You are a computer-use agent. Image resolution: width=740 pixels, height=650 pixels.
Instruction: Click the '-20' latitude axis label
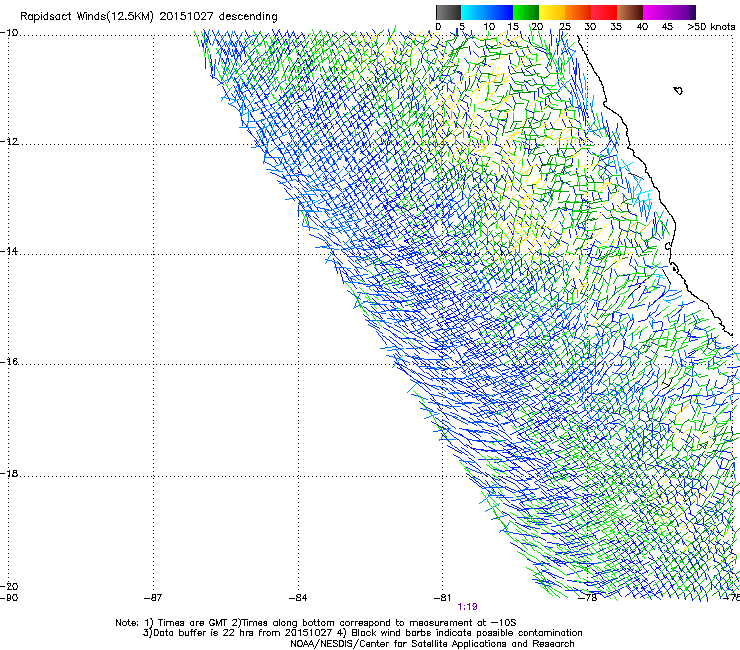tap(9, 586)
